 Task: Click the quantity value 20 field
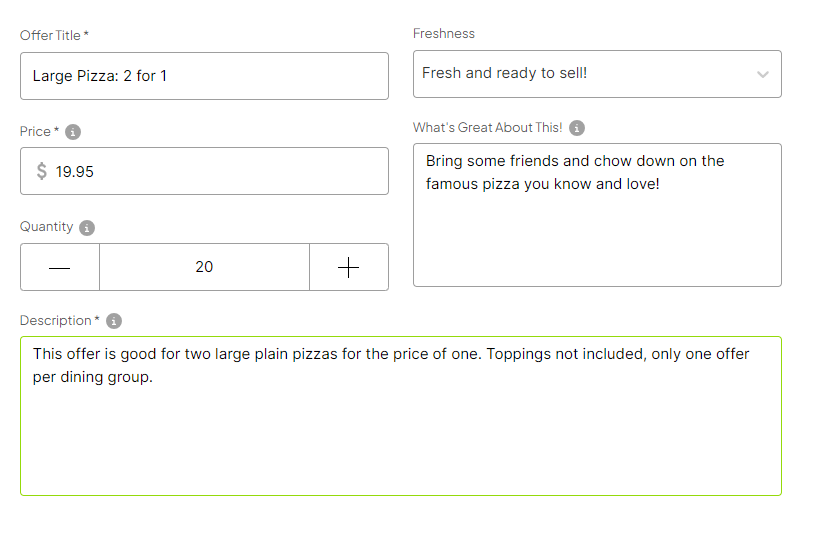pos(204,267)
